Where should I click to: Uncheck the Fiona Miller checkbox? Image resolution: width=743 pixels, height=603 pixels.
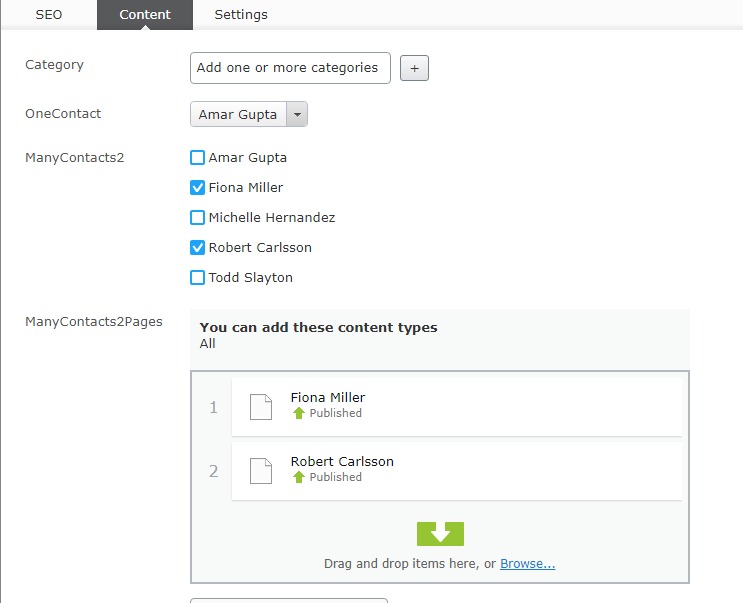coord(198,188)
